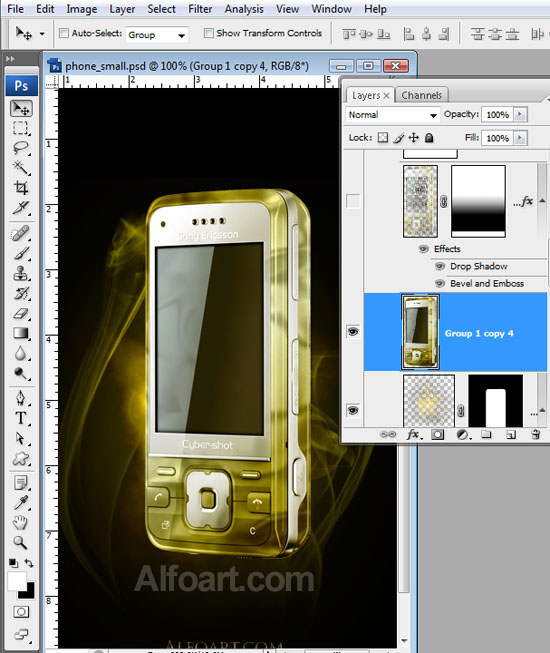The height and width of the screenshot is (653, 550).
Task: Select the Move tool in toolbox
Action: 21,109
